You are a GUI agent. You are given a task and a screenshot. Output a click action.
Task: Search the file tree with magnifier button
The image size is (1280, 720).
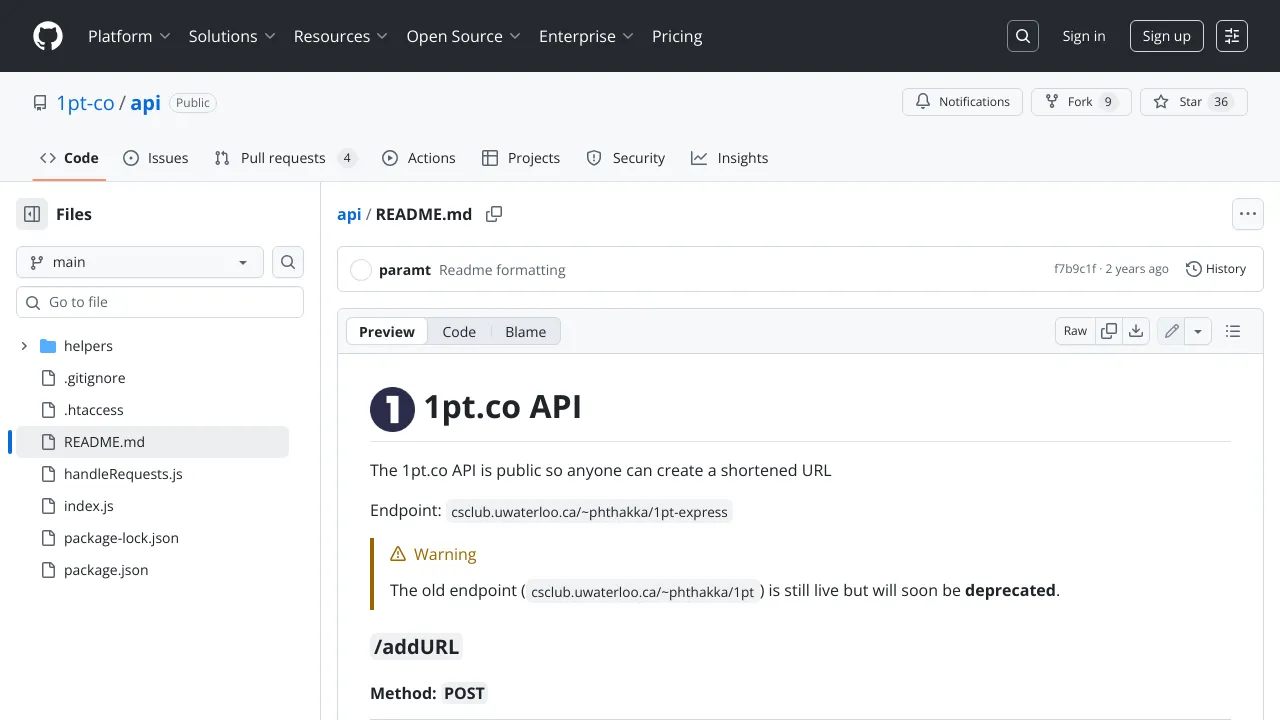click(288, 262)
